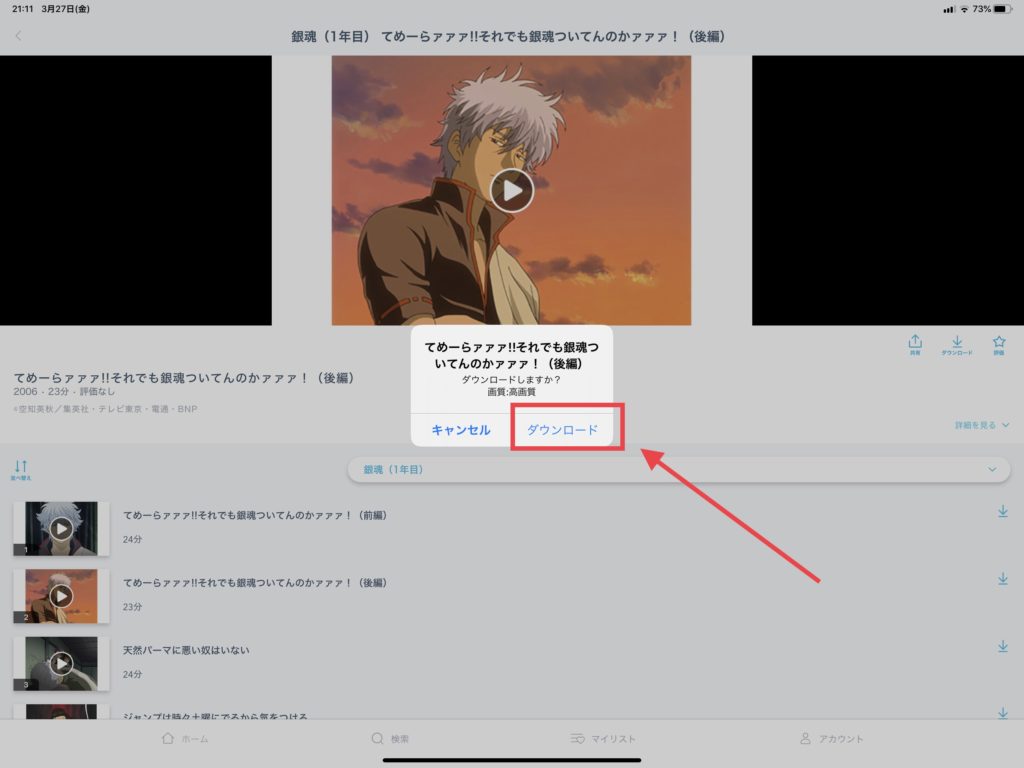Tap the 2006・23分・評価なし info line
This screenshot has height=768, width=1024.
(64, 391)
